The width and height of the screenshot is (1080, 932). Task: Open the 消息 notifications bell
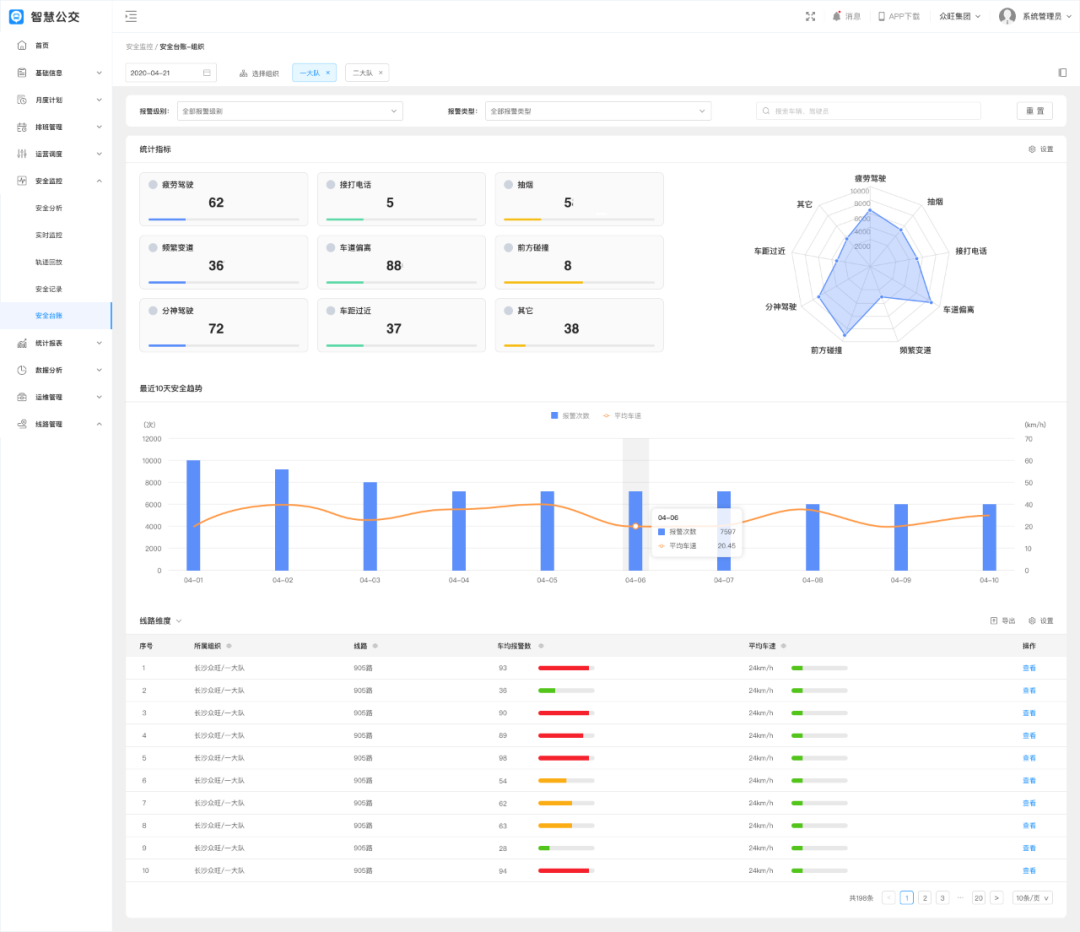coord(837,16)
